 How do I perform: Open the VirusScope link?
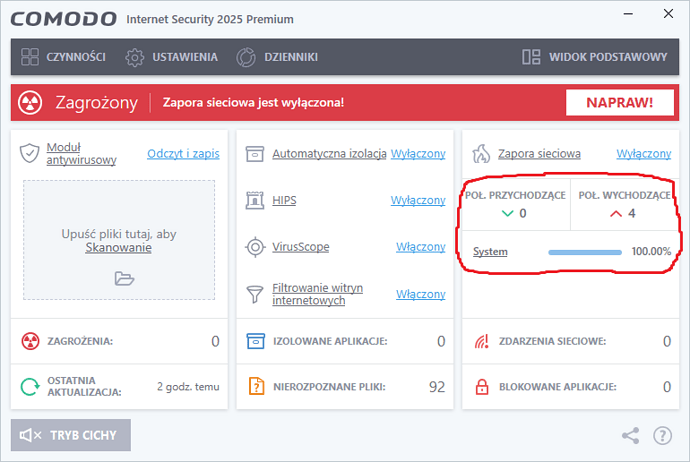(301, 247)
